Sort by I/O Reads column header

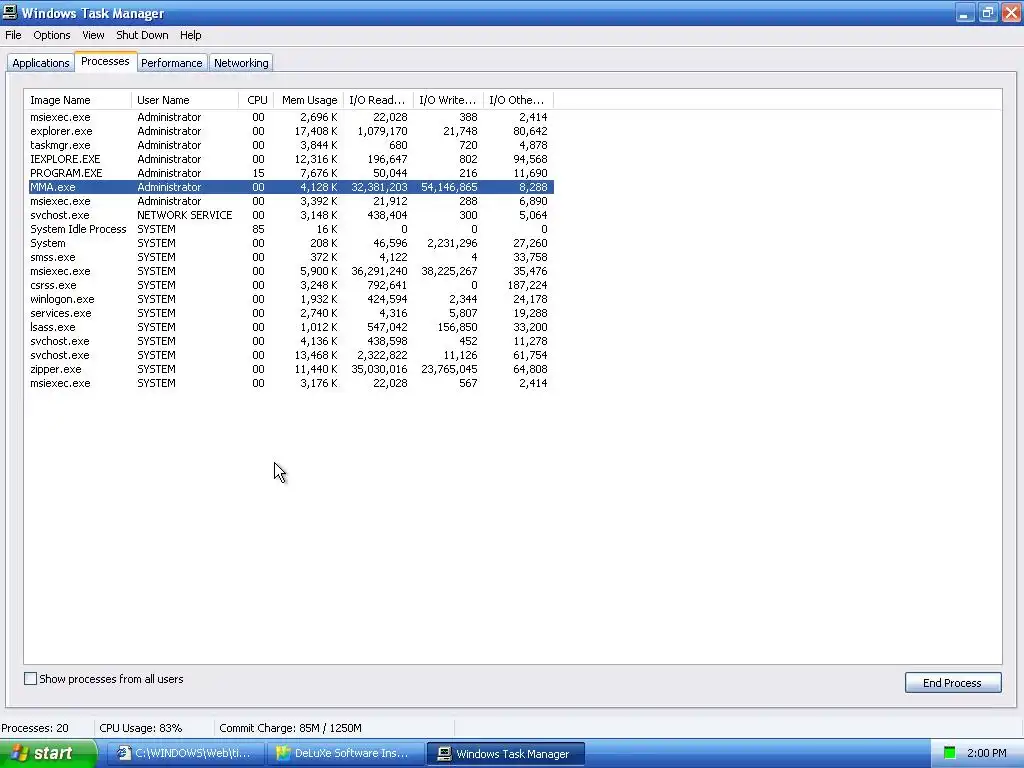coord(378,100)
